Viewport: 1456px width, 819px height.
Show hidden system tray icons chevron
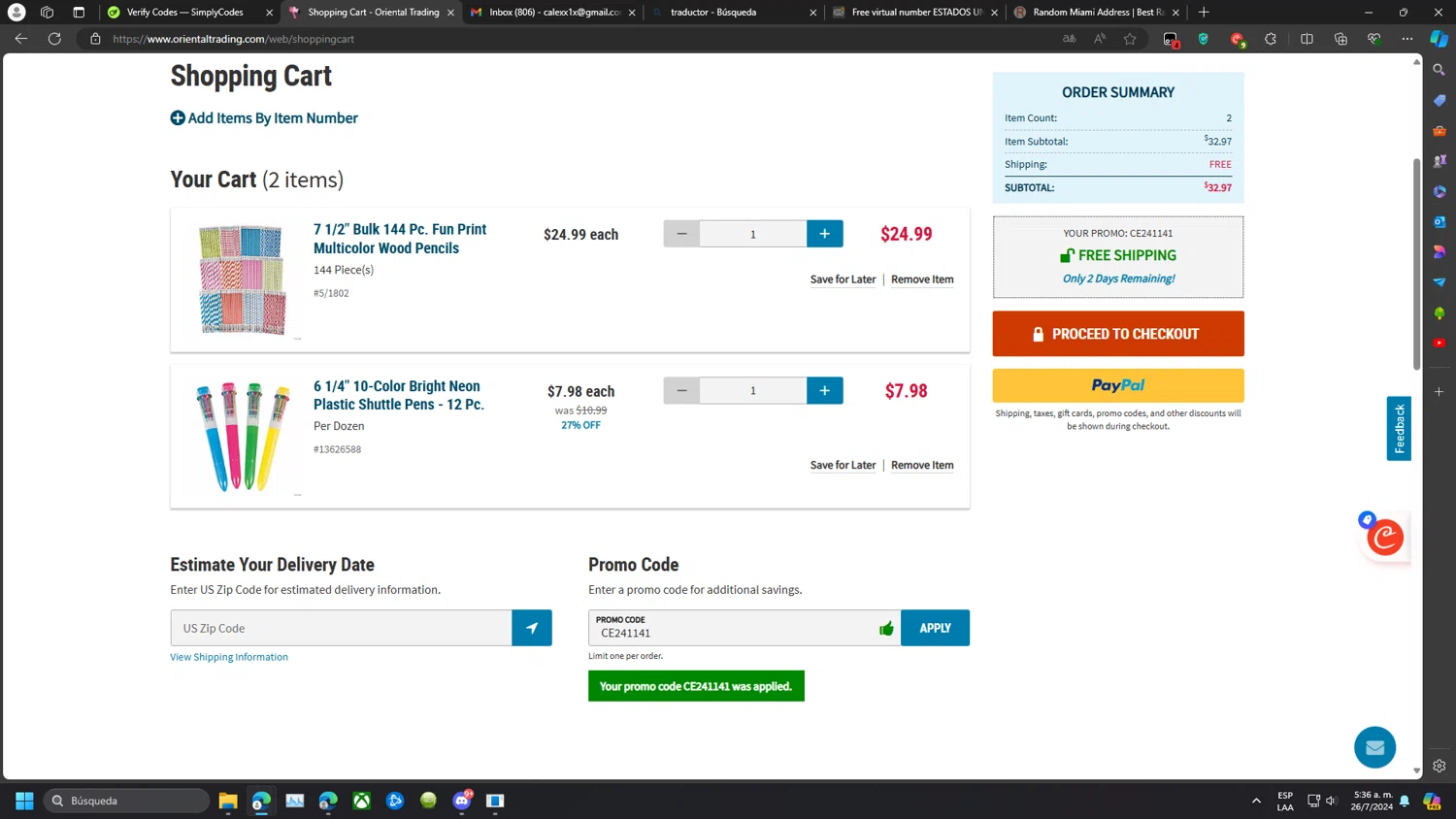pos(1256,801)
